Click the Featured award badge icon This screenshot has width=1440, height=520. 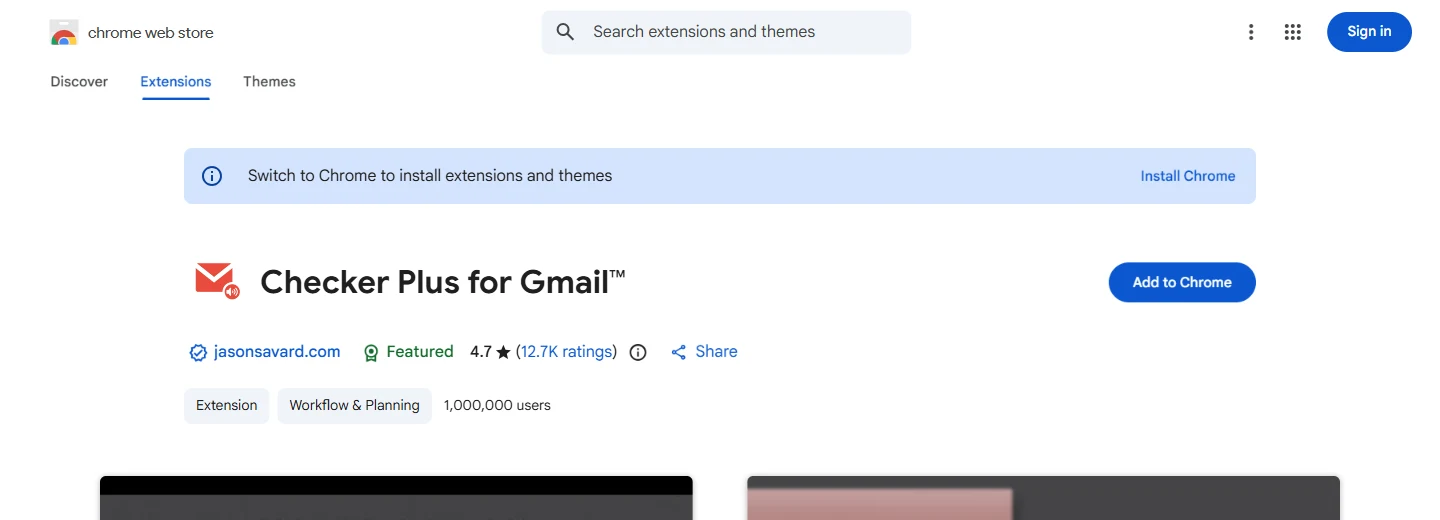point(371,352)
